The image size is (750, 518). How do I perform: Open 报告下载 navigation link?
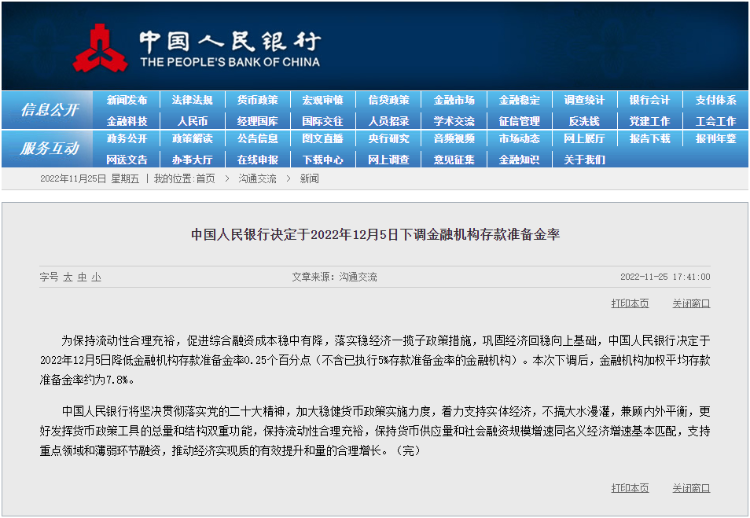click(650, 139)
